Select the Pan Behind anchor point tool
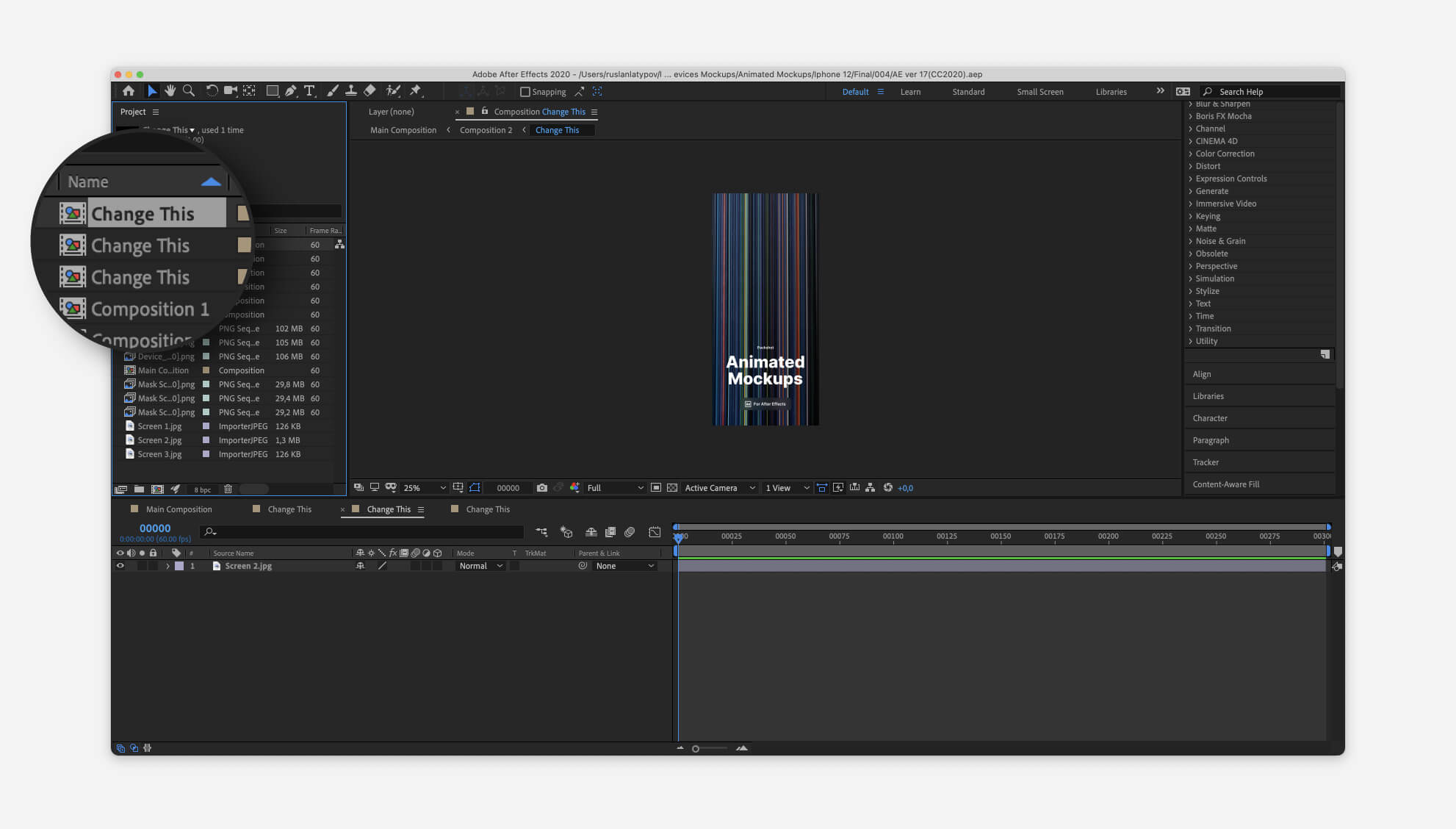The width and height of the screenshot is (1456, 829). pos(250,91)
